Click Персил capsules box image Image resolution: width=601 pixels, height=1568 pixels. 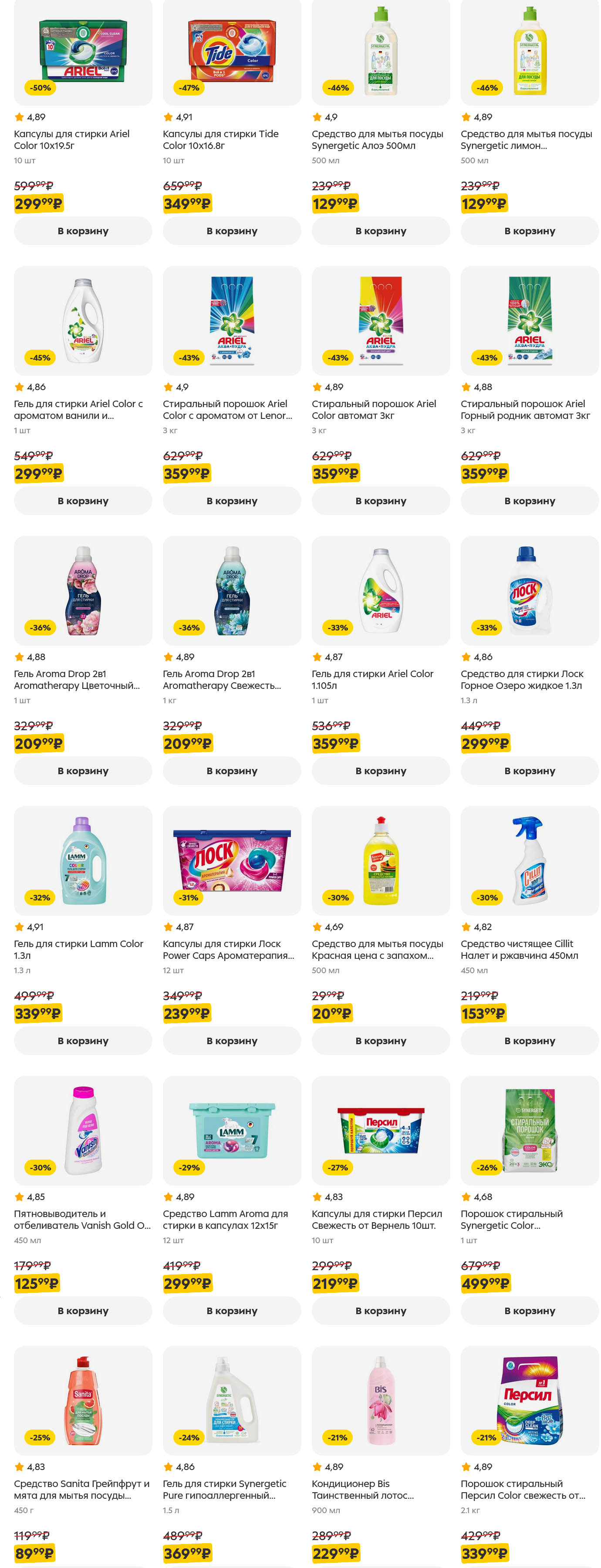[381, 1130]
